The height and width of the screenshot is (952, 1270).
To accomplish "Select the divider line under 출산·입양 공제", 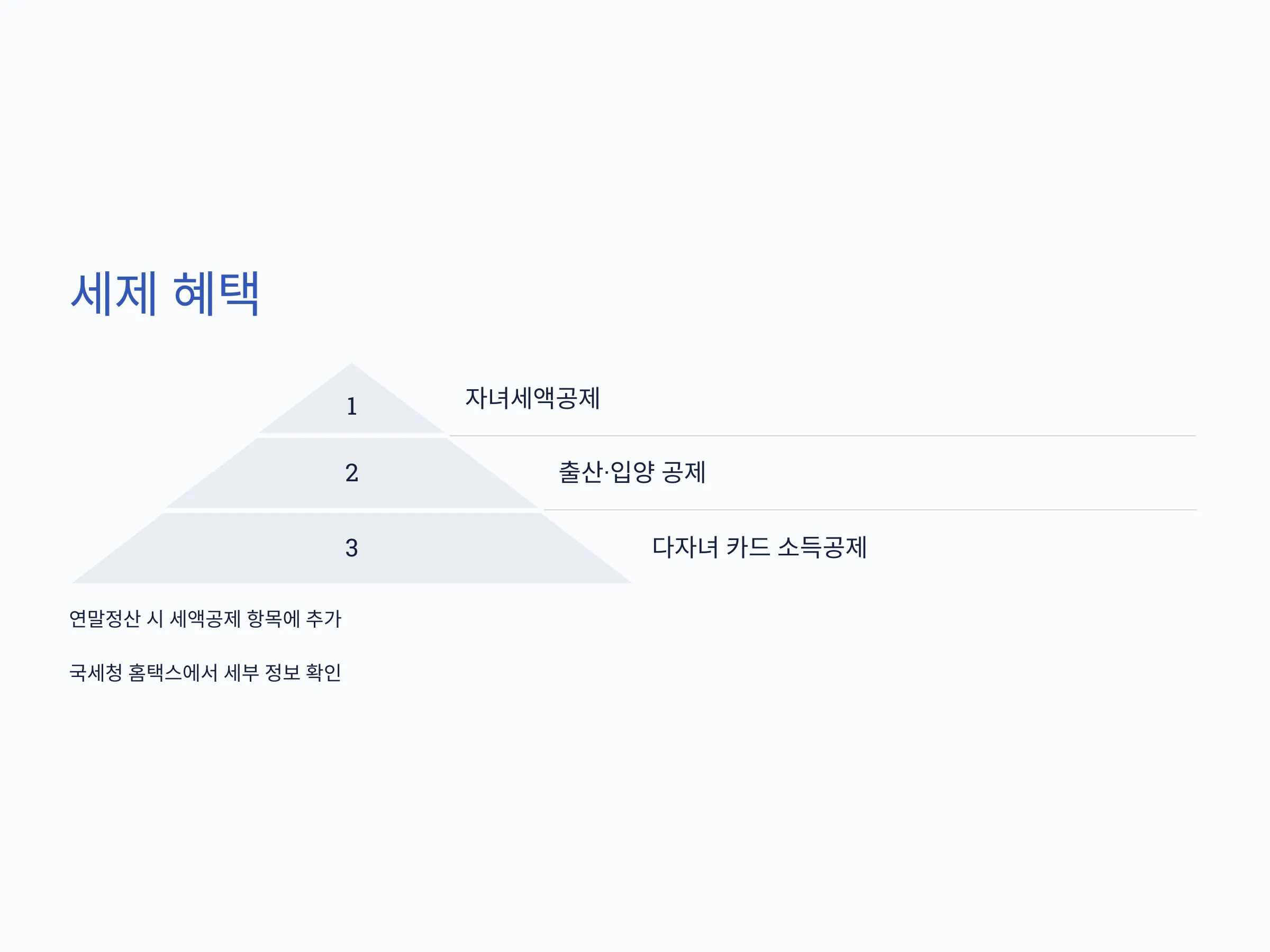I will (x=870, y=509).
